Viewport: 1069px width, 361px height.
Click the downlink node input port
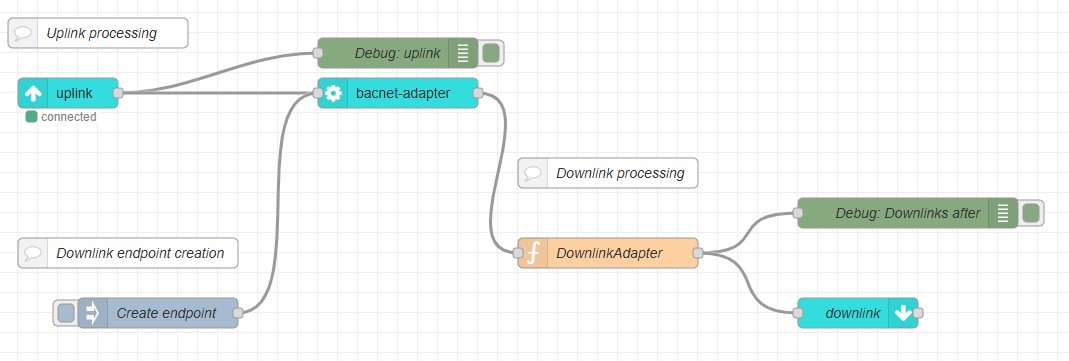(798, 313)
